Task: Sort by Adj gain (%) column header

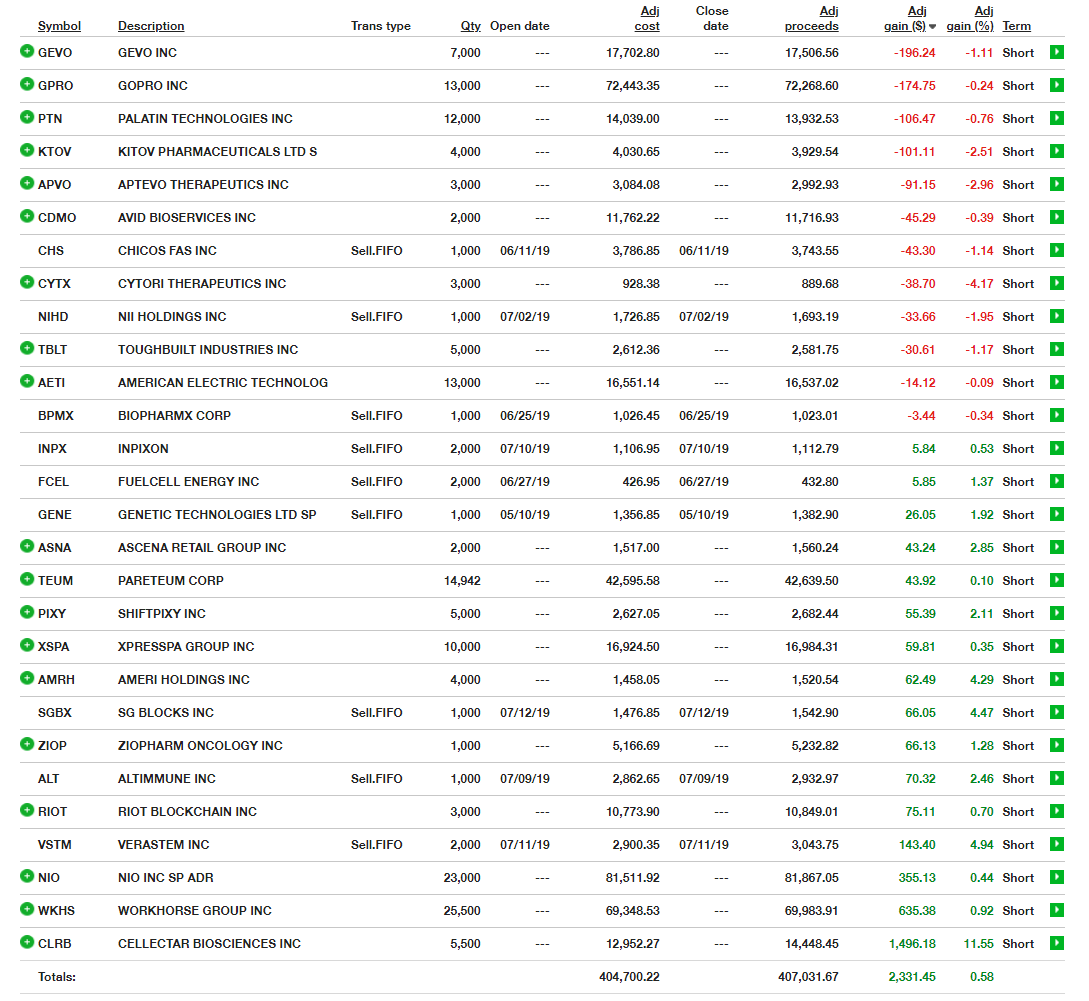Action: click(970, 19)
